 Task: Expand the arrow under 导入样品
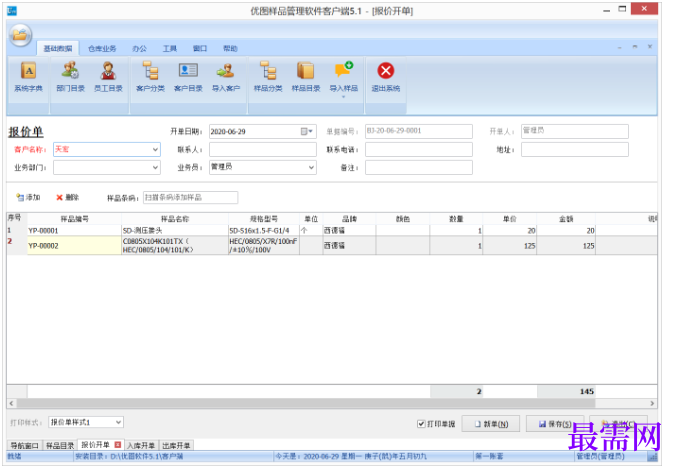tap(343, 97)
